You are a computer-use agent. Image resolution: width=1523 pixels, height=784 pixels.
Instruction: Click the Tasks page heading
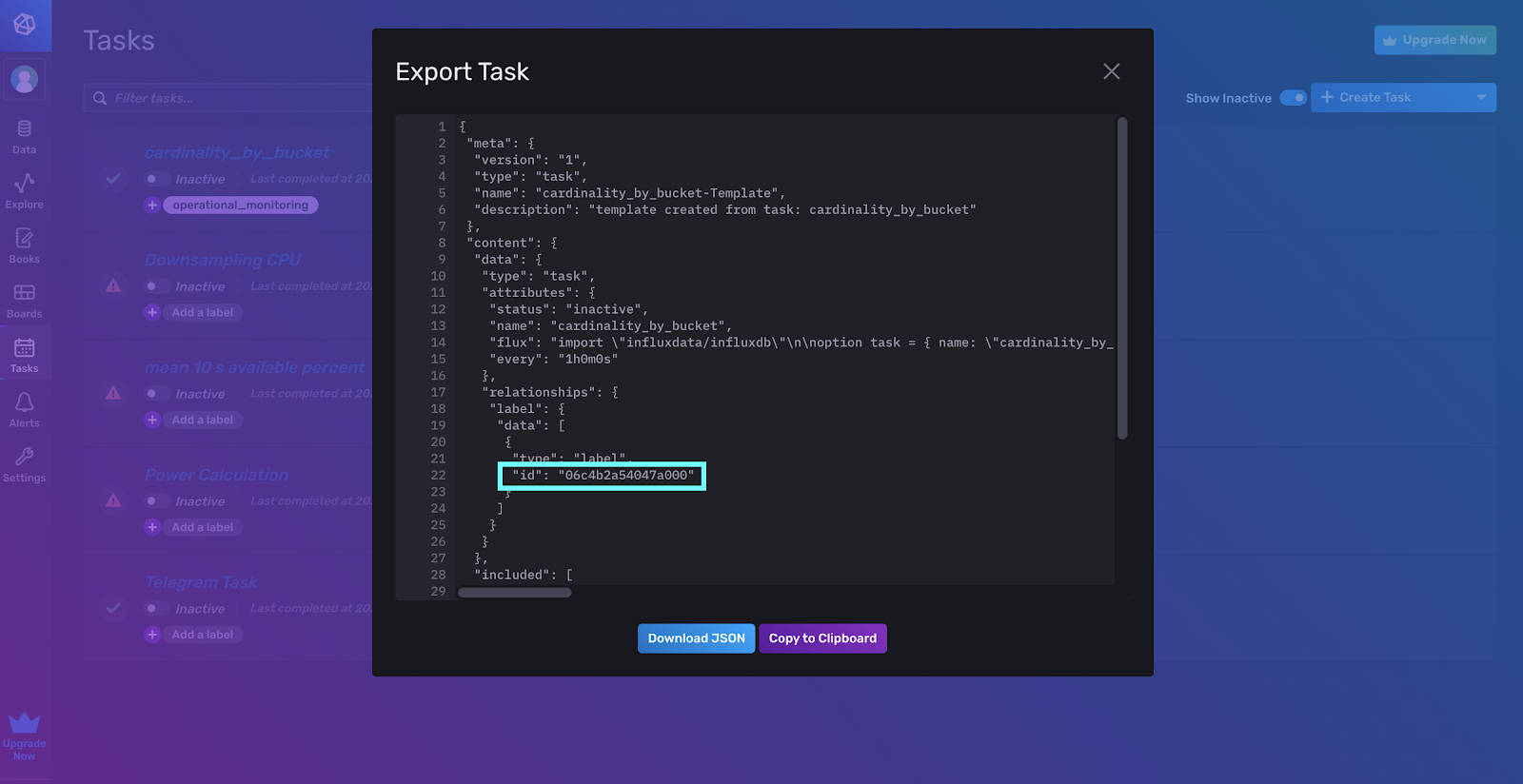pos(119,40)
